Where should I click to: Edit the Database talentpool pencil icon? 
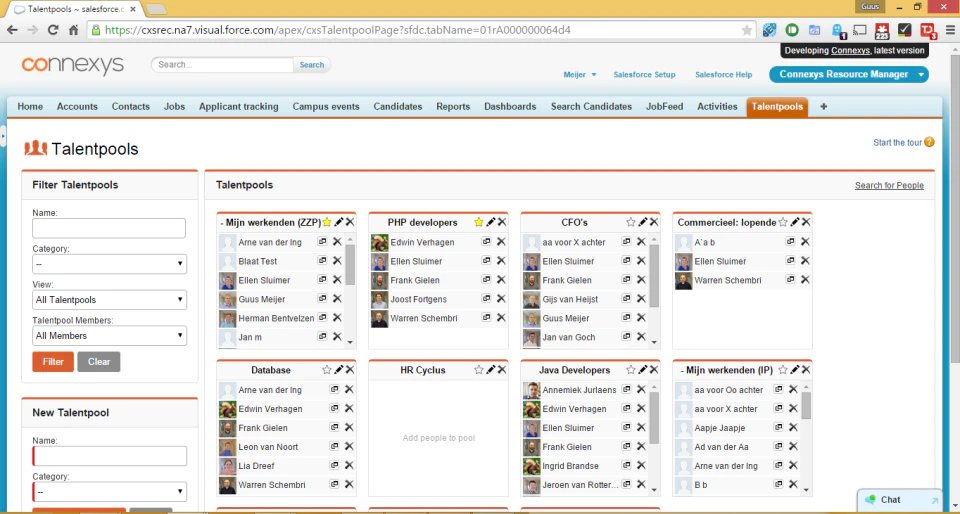tap(339, 370)
